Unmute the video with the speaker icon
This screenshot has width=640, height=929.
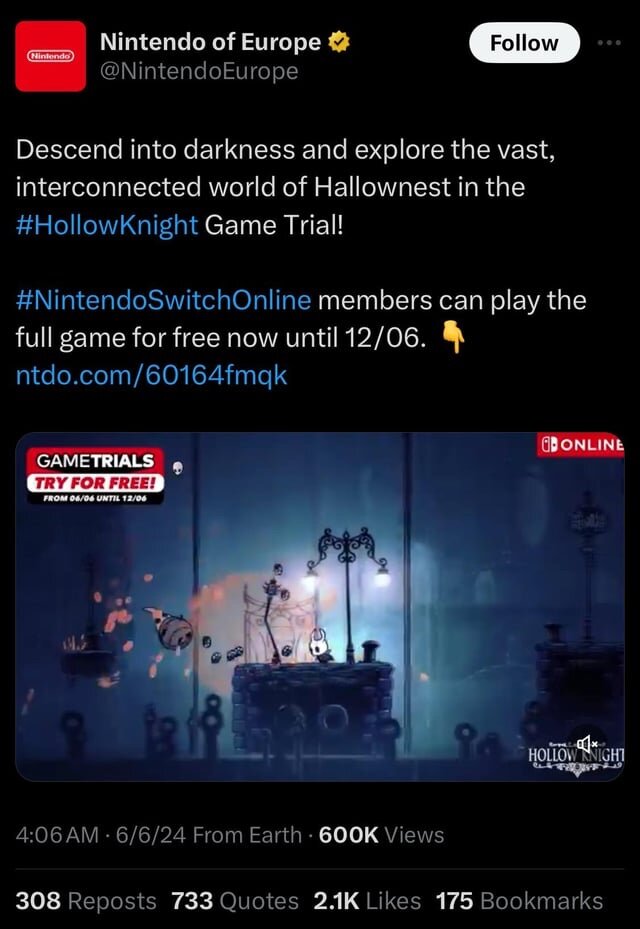coord(587,743)
